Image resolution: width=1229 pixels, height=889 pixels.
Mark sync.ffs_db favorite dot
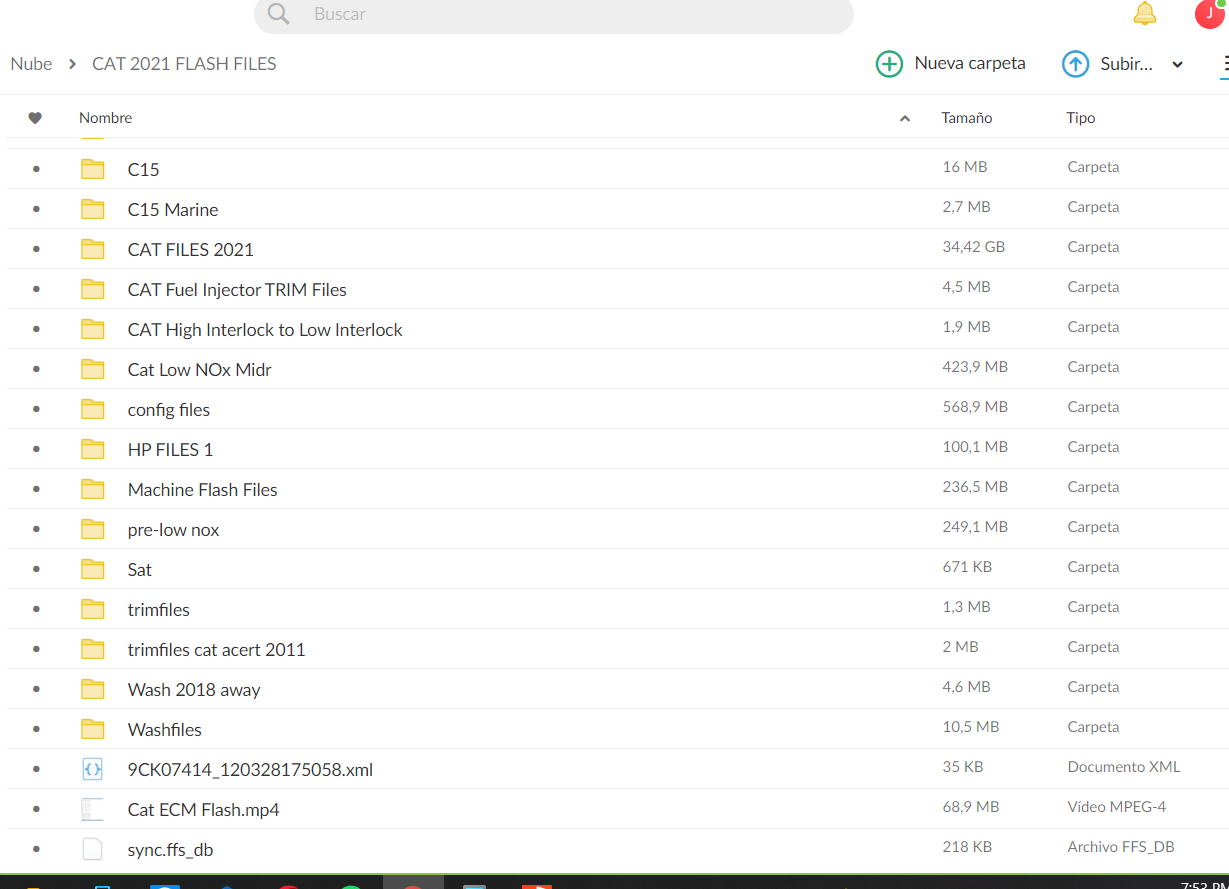point(37,849)
